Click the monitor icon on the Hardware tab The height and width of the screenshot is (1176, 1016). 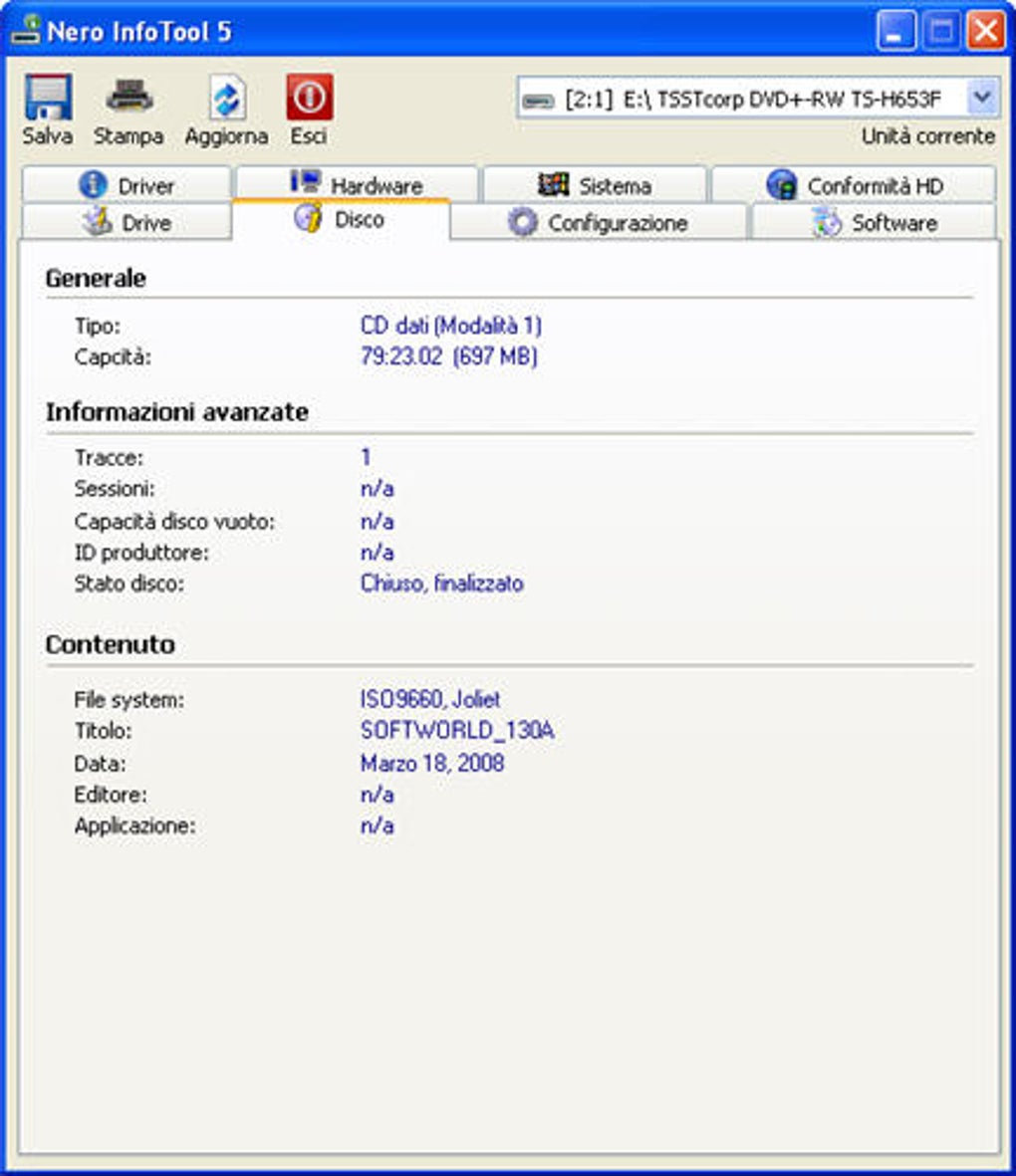[x=306, y=182]
